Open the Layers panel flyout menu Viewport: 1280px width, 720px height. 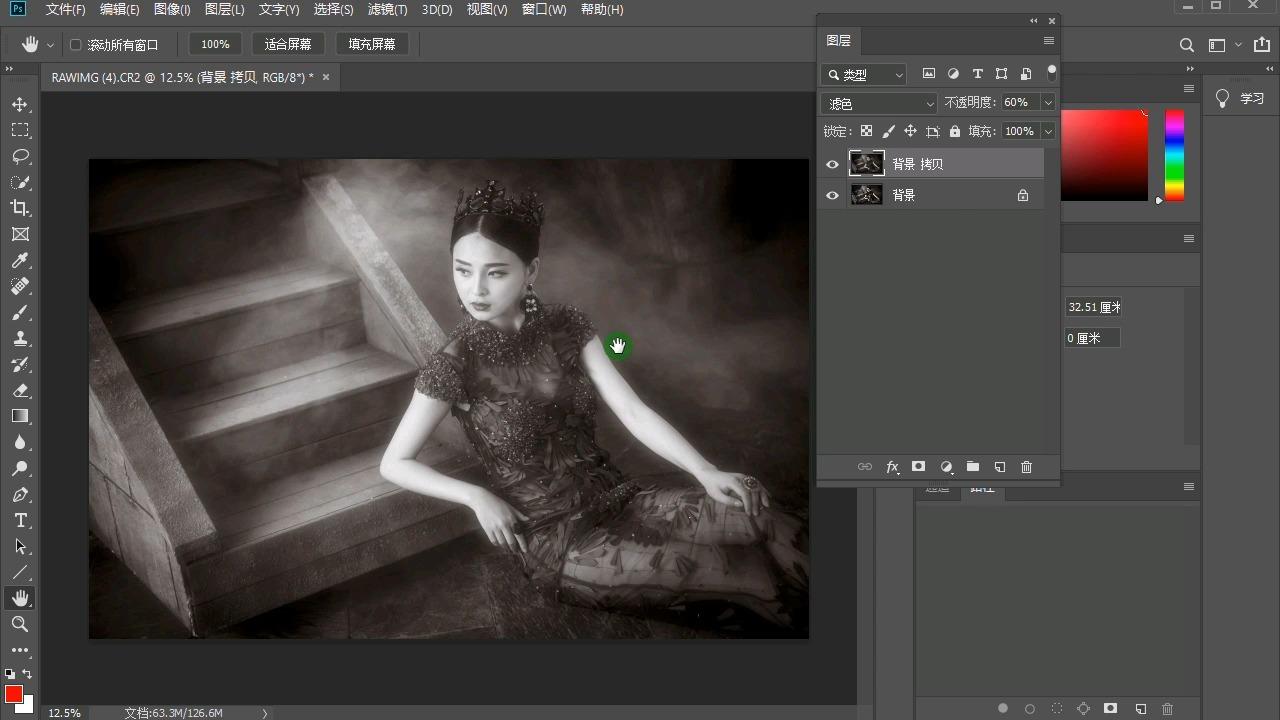coord(1048,41)
